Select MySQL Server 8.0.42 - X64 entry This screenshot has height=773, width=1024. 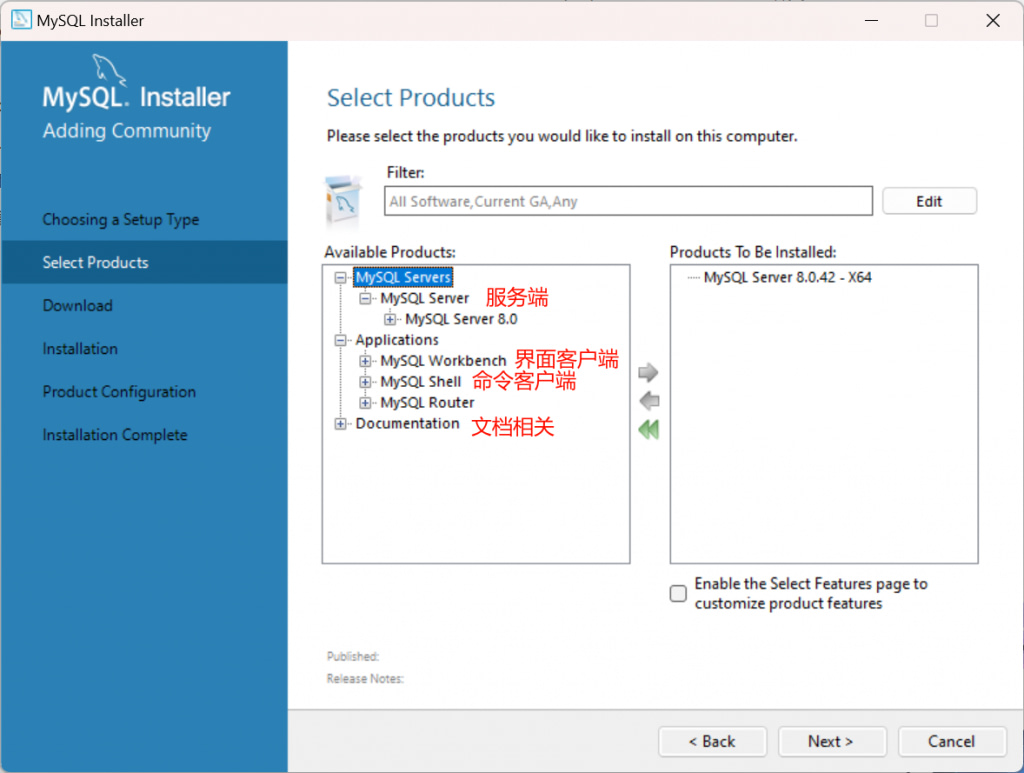click(x=787, y=278)
